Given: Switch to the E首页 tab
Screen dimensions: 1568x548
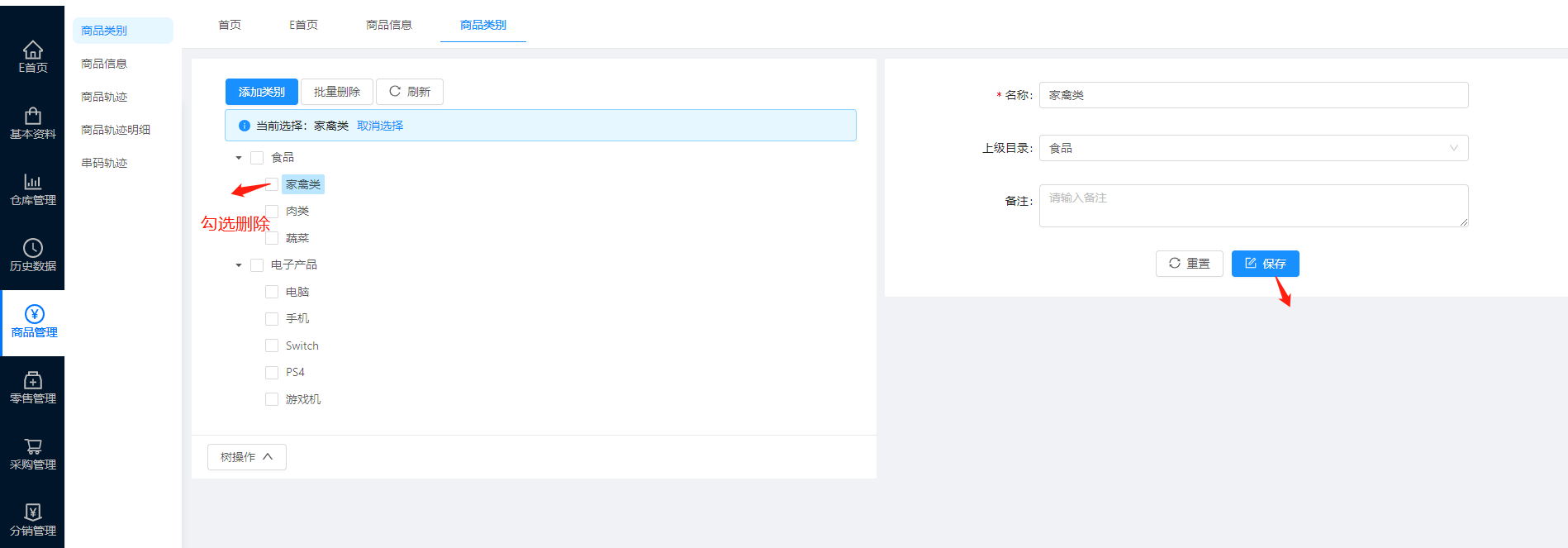Looking at the screenshot, I should click(x=303, y=25).
